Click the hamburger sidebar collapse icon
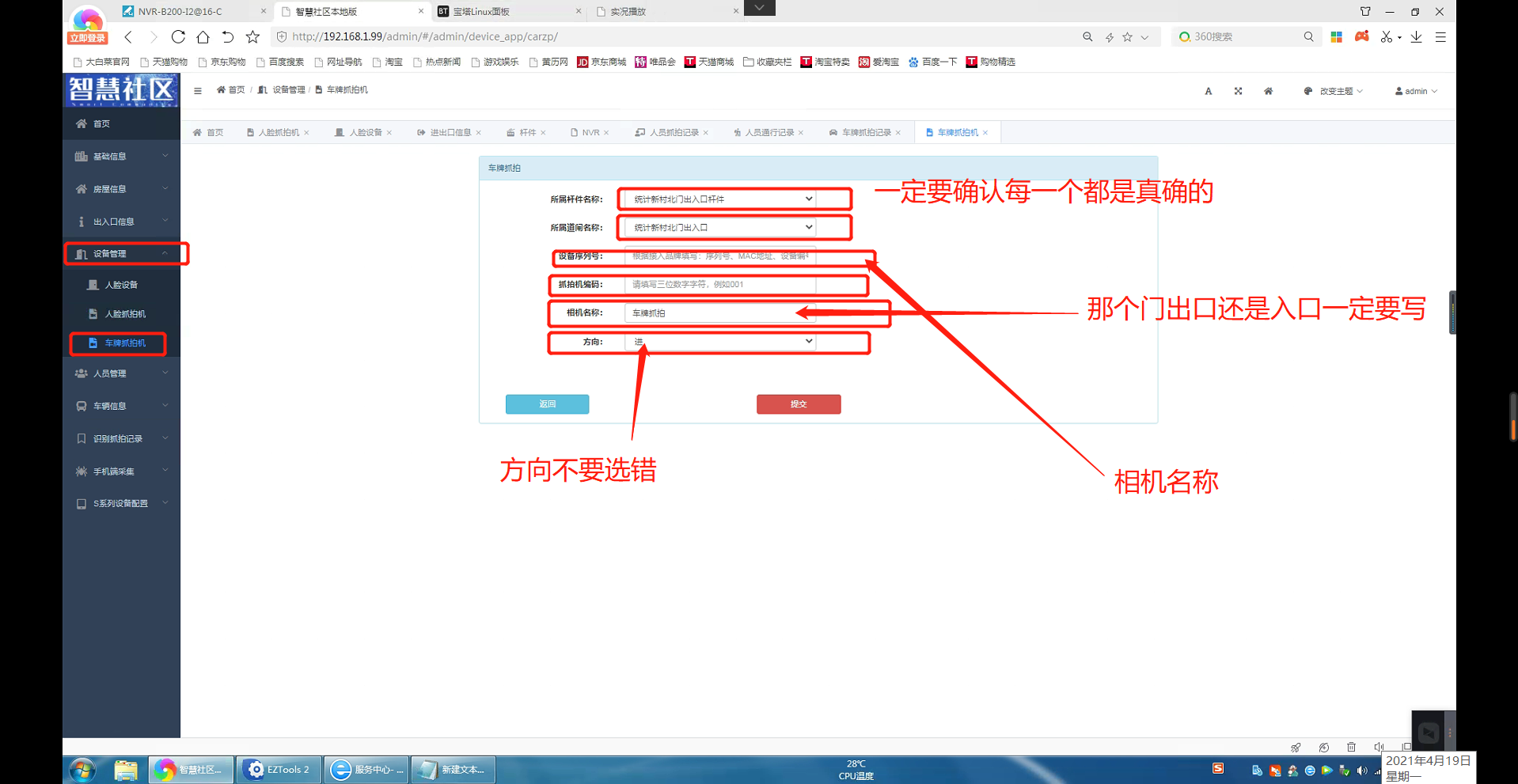Viewport: 1518px width, 784px height. pos(198,91)
